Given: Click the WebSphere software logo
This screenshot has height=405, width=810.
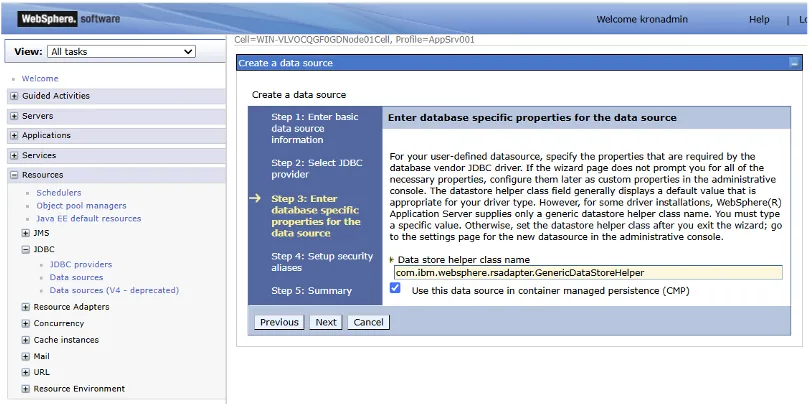Looking at the screenshot, I should [69, 19].
